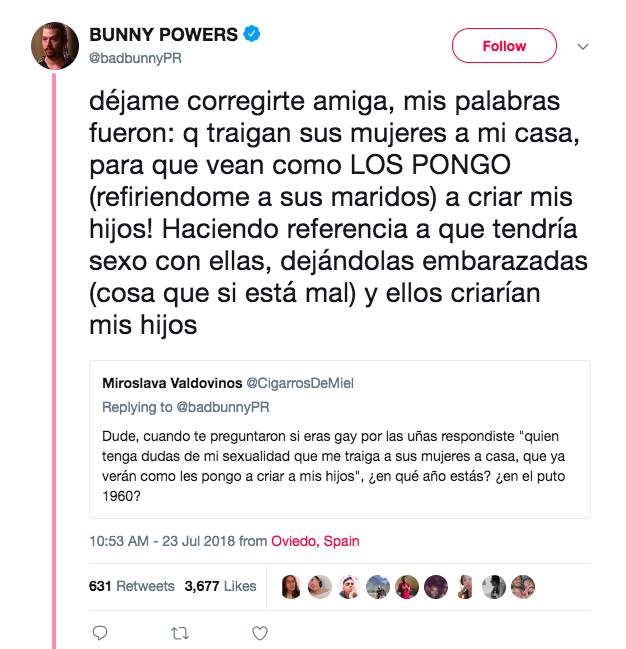Click the reply speech bubble icon

coord(99,632)
